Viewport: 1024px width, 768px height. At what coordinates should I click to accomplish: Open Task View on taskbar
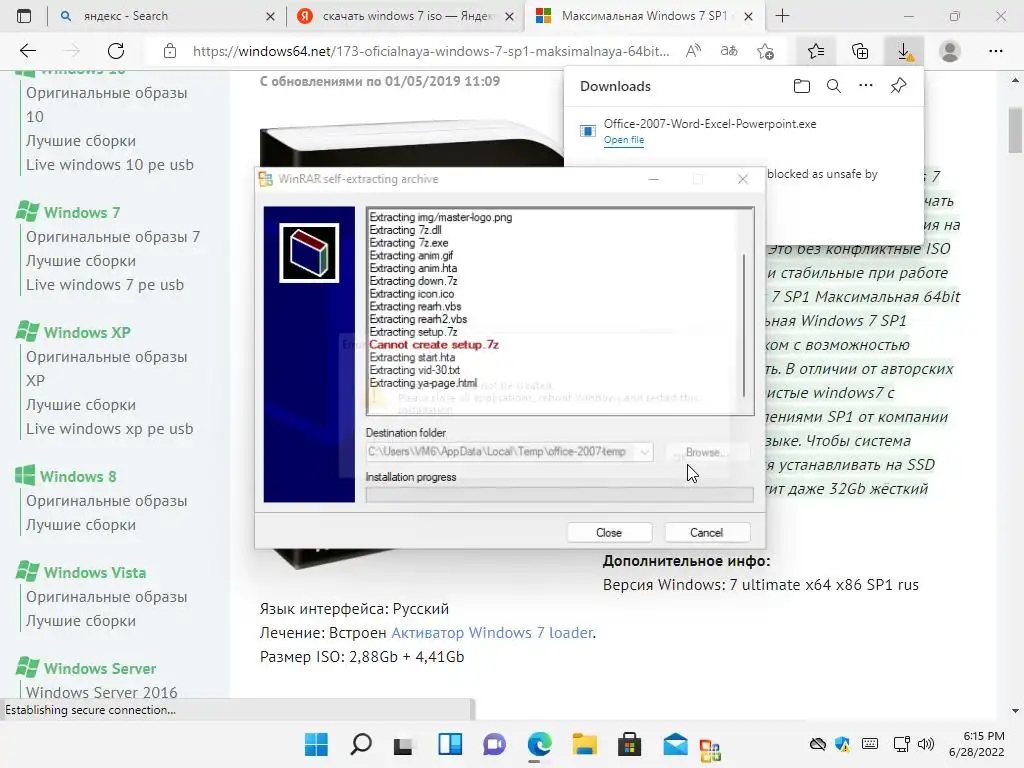[x=404, y=744]
